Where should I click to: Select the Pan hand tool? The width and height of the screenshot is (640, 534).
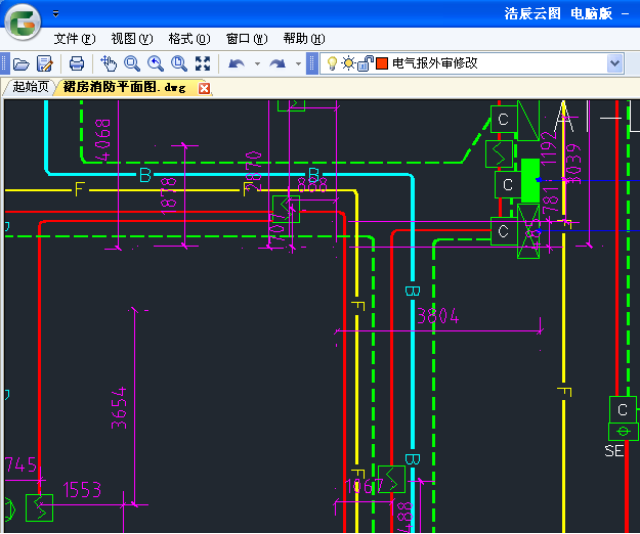coord(109,63)
